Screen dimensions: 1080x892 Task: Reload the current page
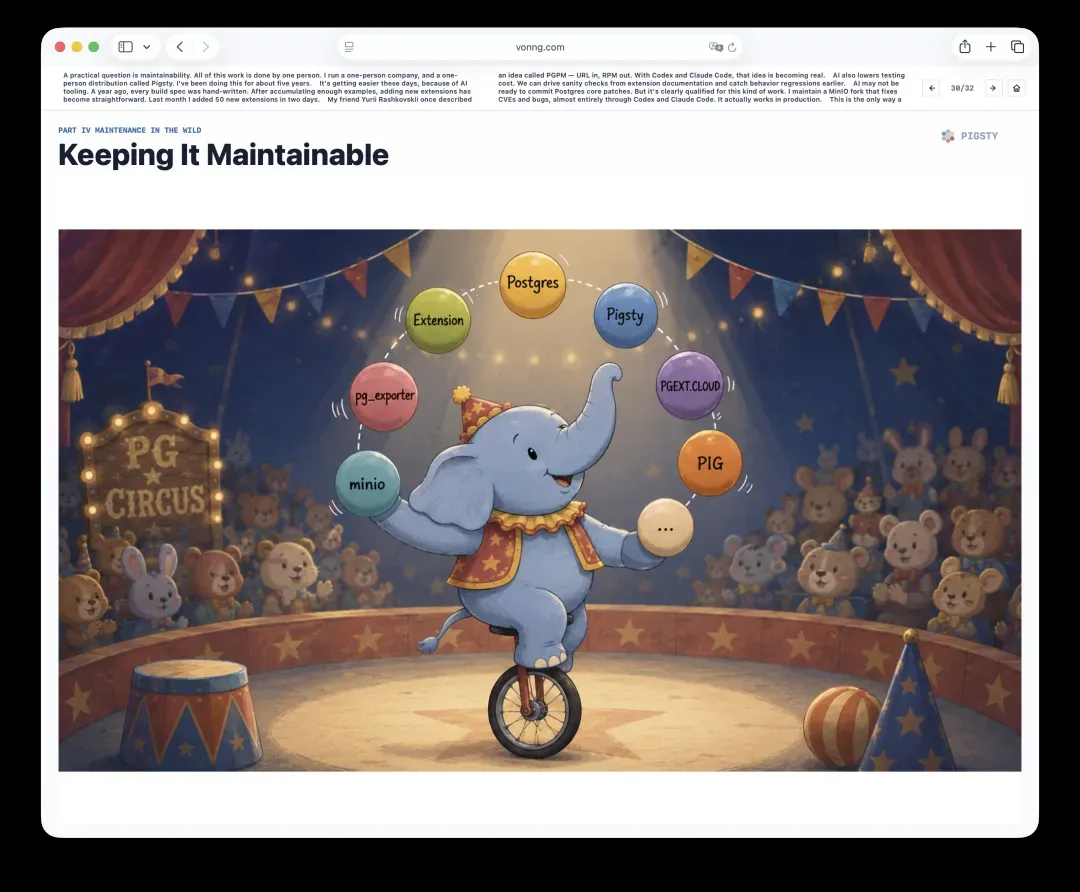click(732, 47)
